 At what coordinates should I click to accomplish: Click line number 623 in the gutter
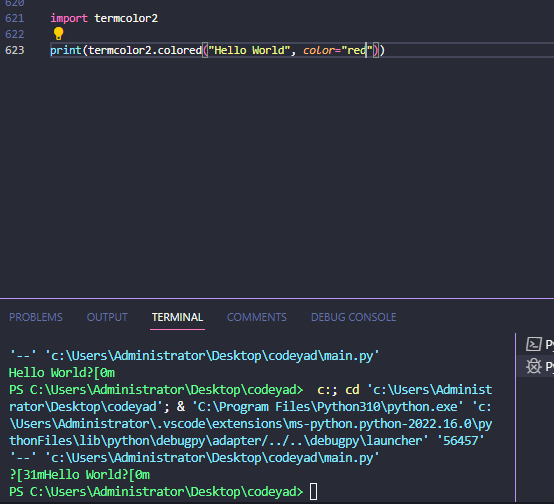(x=14, y=50)
